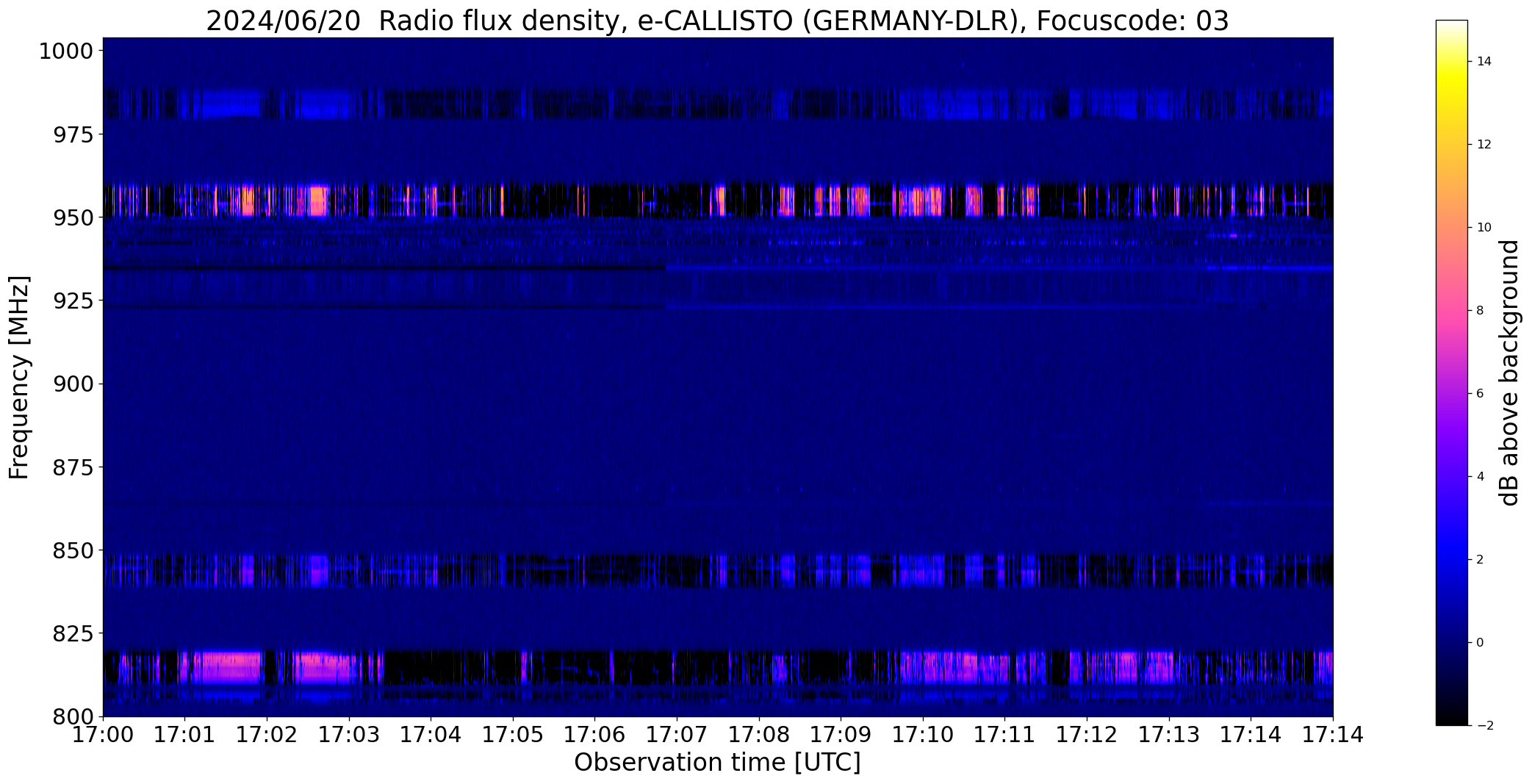Select the 925 MHz y-axis tick label
This screenshot has width=1532, height=784.
click(x=73, y=301)
